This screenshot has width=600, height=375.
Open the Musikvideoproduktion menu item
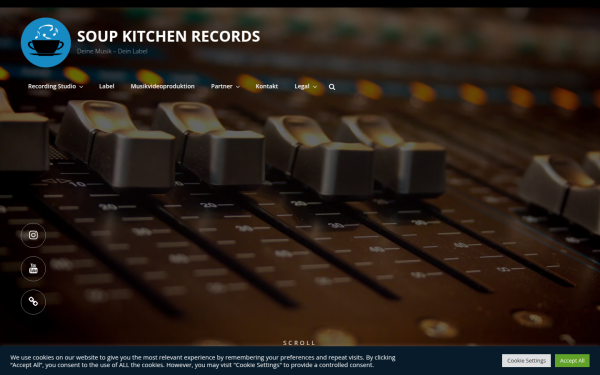coord(162,86)
